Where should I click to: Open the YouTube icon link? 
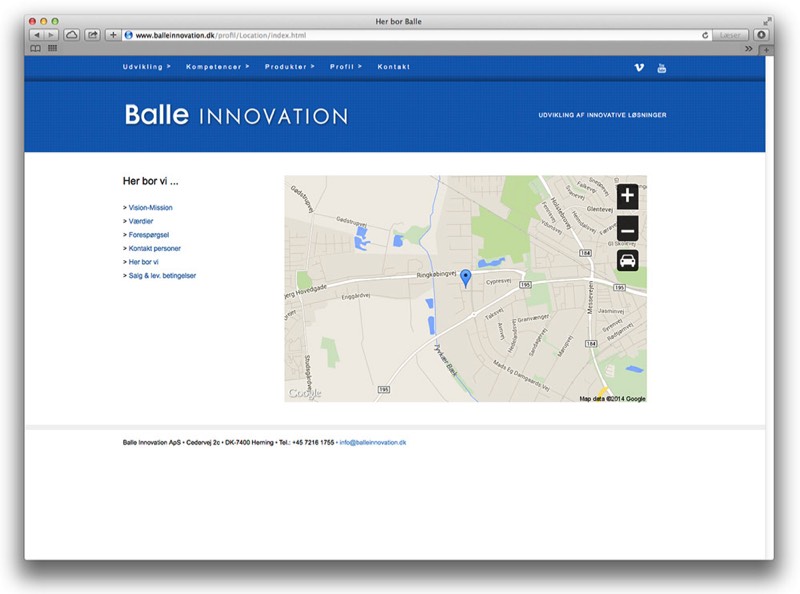662,68
